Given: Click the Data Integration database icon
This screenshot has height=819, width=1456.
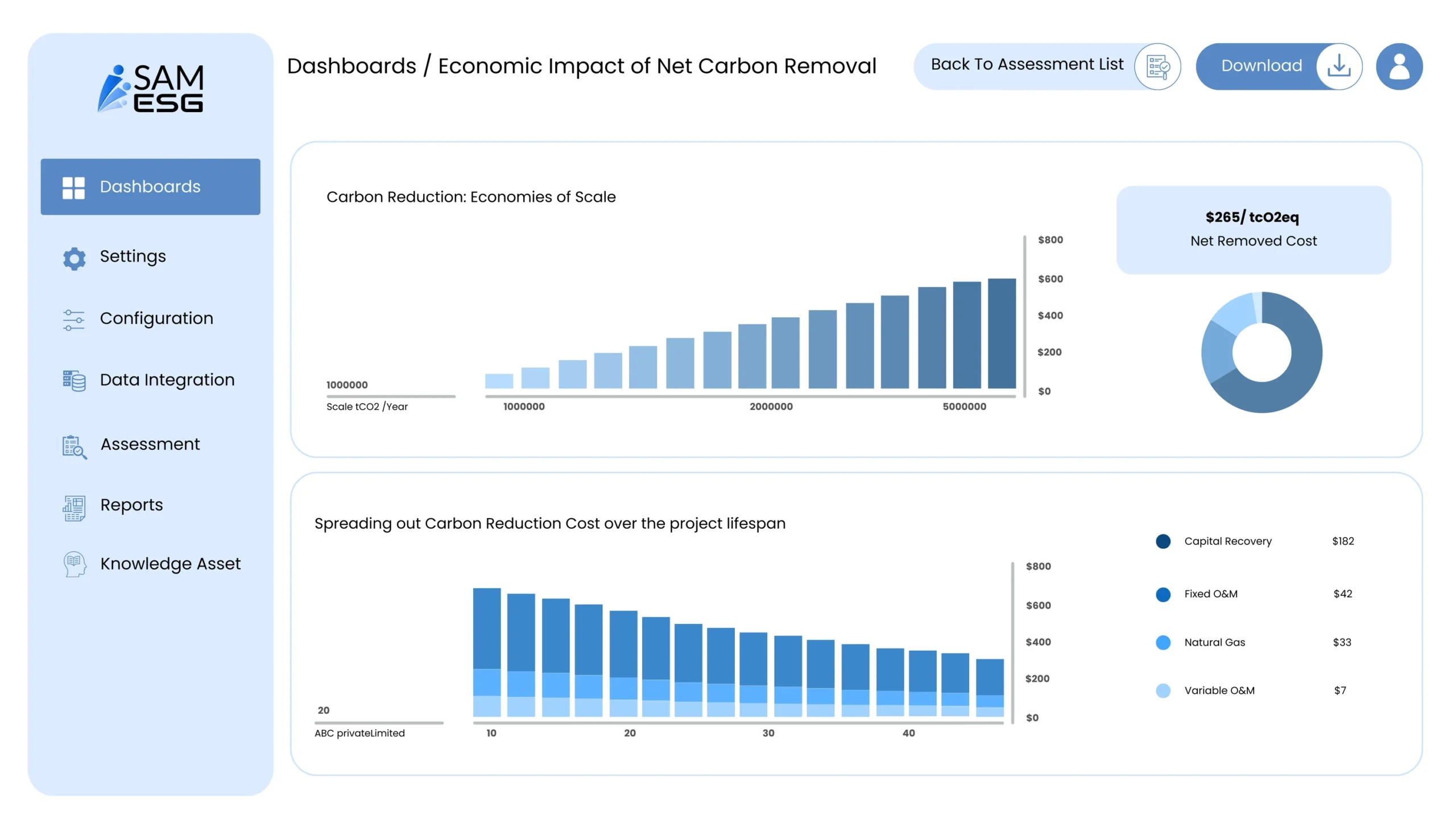Looking at the screenshot, I should [x=74, y=380].
